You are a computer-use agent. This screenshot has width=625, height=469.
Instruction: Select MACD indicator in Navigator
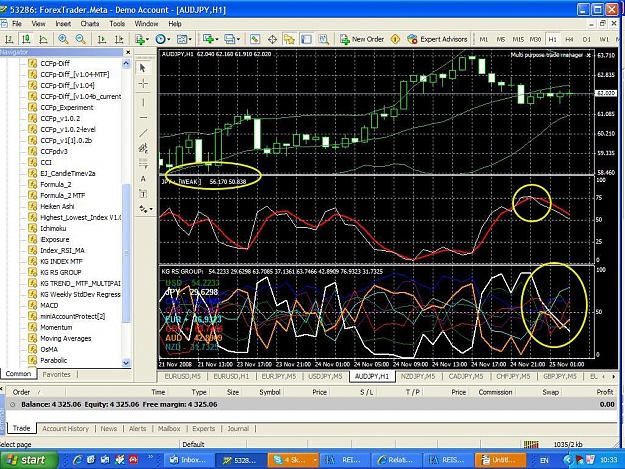pyautogui.click(x=49, y=305)
